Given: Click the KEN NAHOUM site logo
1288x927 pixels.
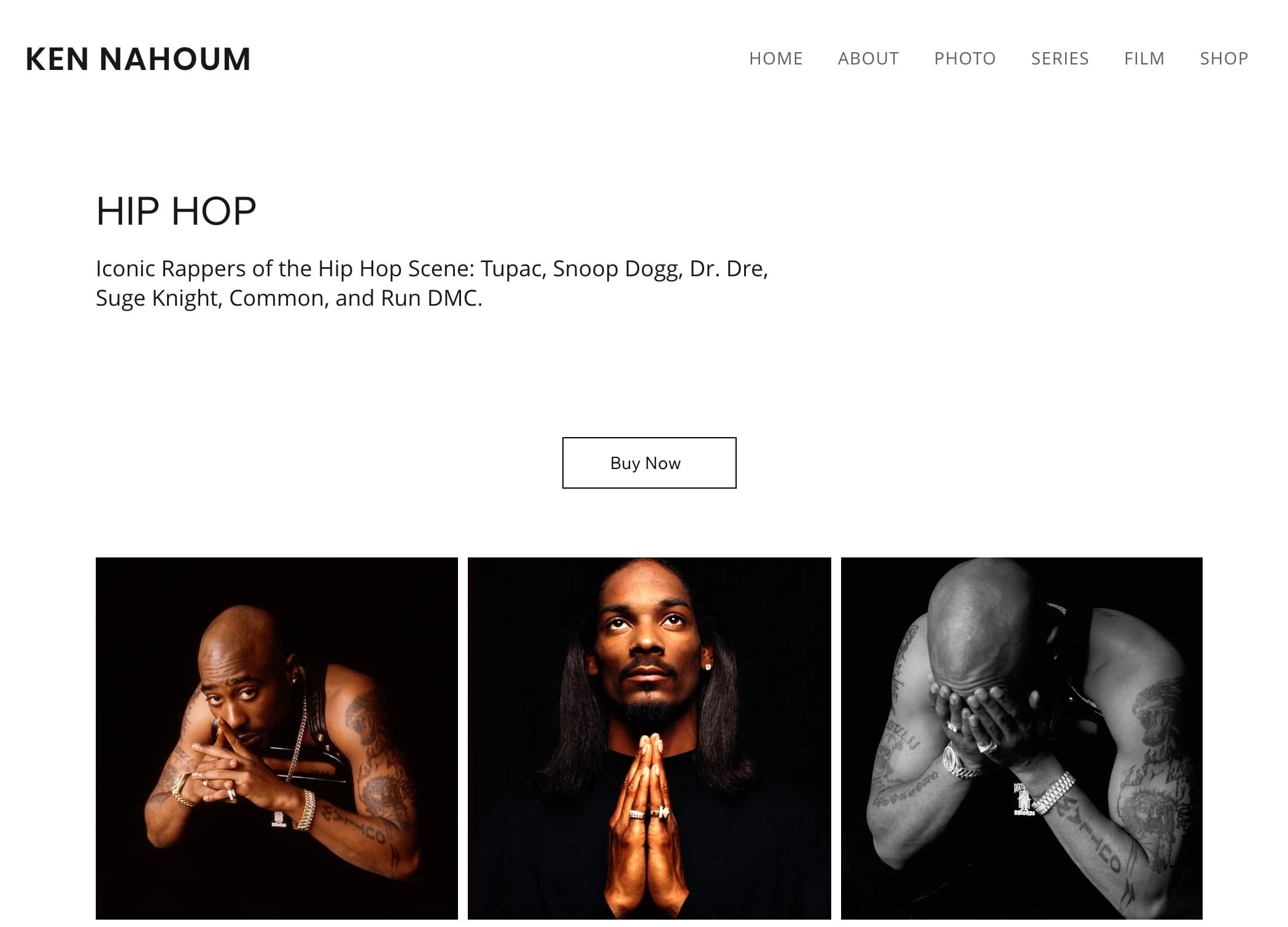Looking at the screenshot, I should click(x=138, y=59).
